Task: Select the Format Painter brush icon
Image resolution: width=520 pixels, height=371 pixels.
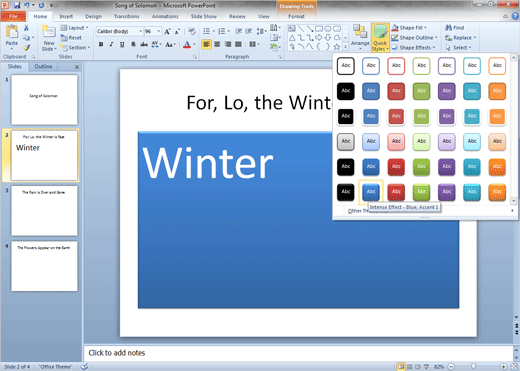Action: click(x=26, y=48)
